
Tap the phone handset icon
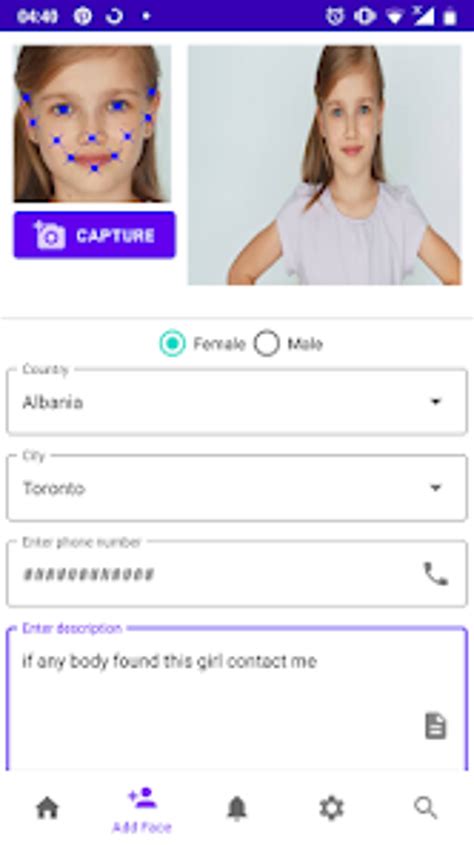pyautogui.click(x=436, y=574)
